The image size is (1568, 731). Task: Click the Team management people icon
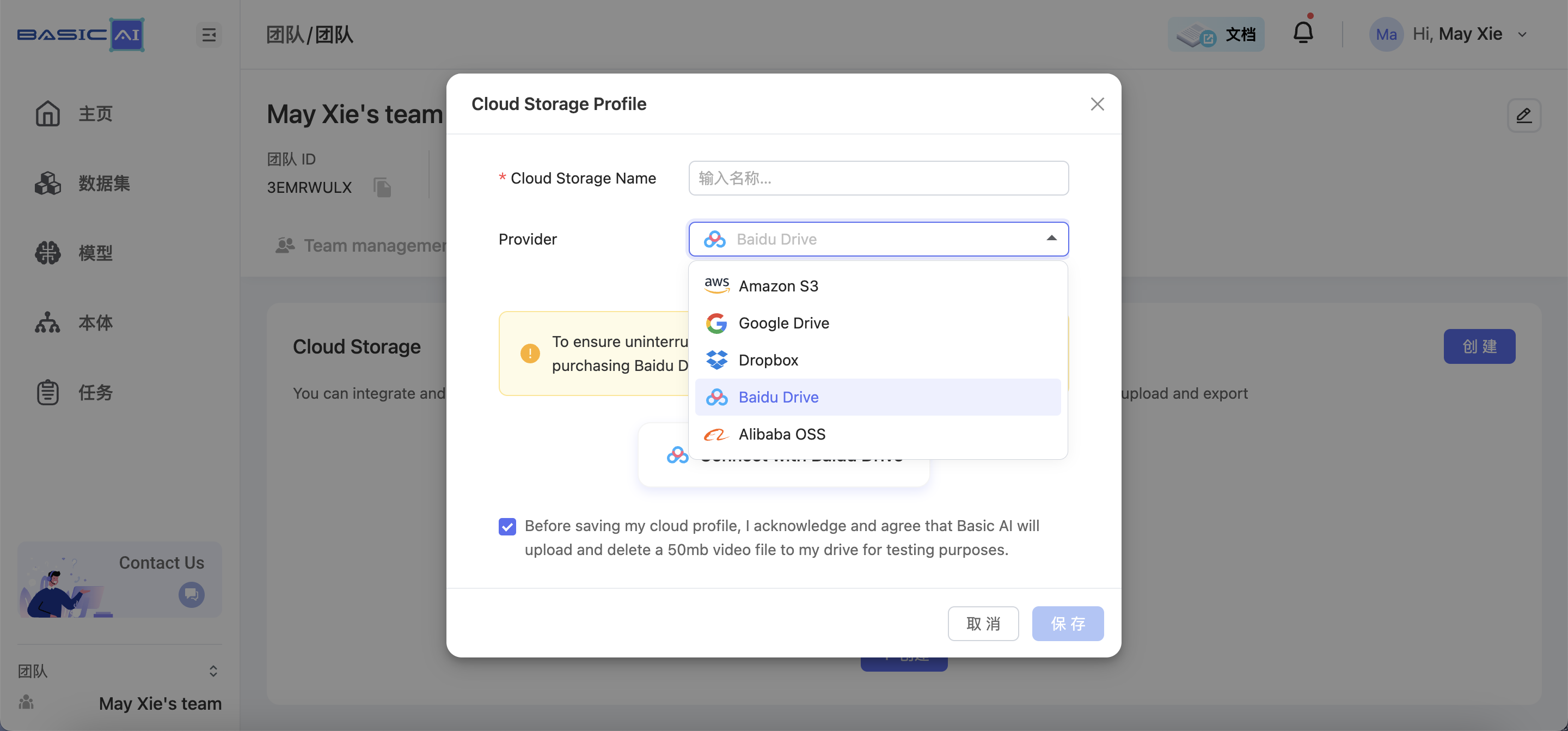click(x=285, y=246)
